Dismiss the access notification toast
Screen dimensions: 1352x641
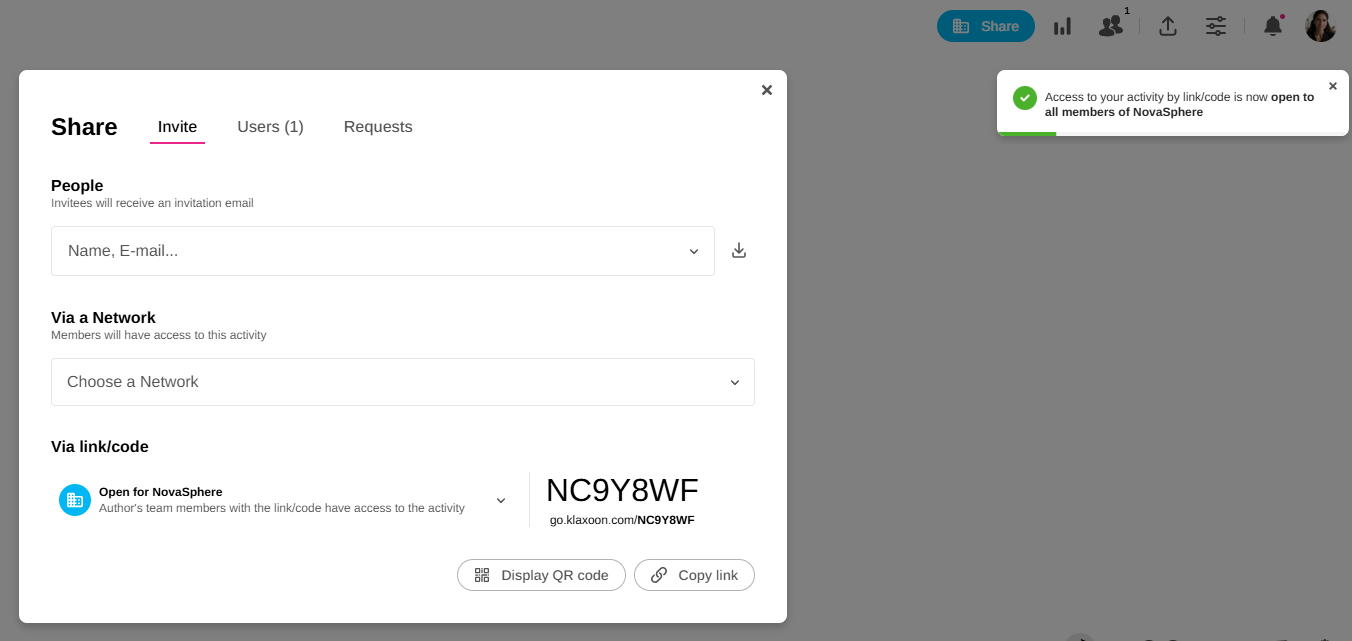1332,86
